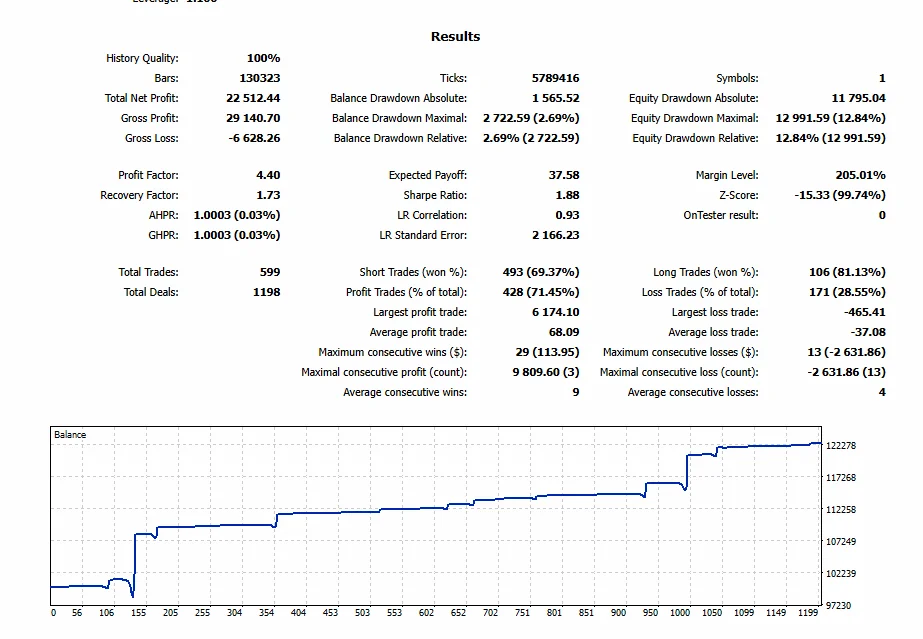Select the Gross Loss value -6 628.26

254,138
